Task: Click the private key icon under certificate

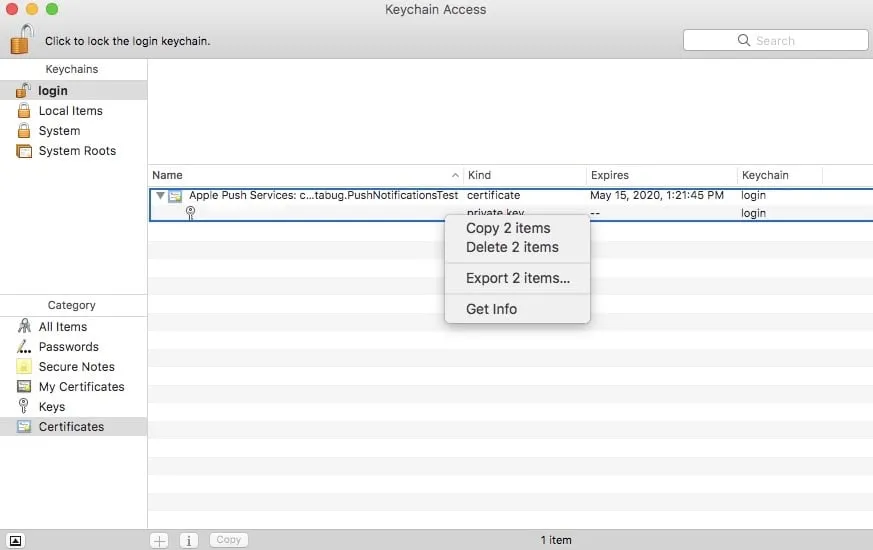Action: [190, 213]
